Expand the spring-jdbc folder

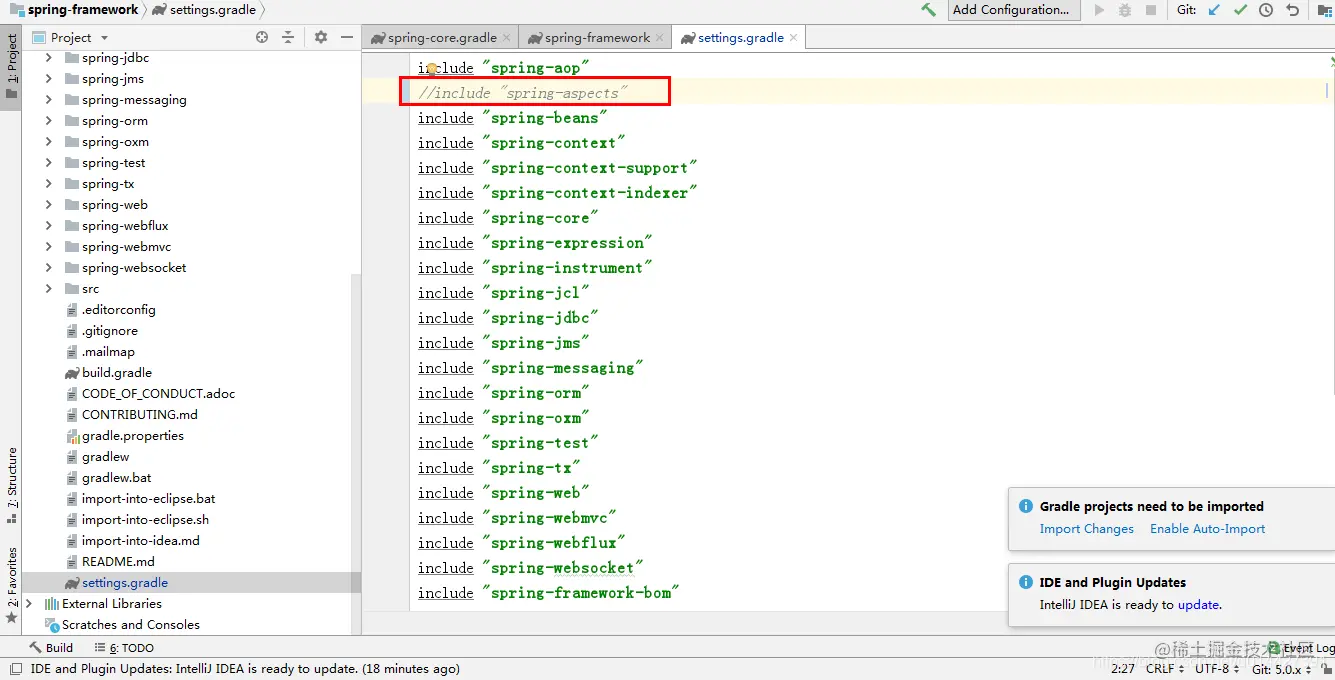[48, 58]
